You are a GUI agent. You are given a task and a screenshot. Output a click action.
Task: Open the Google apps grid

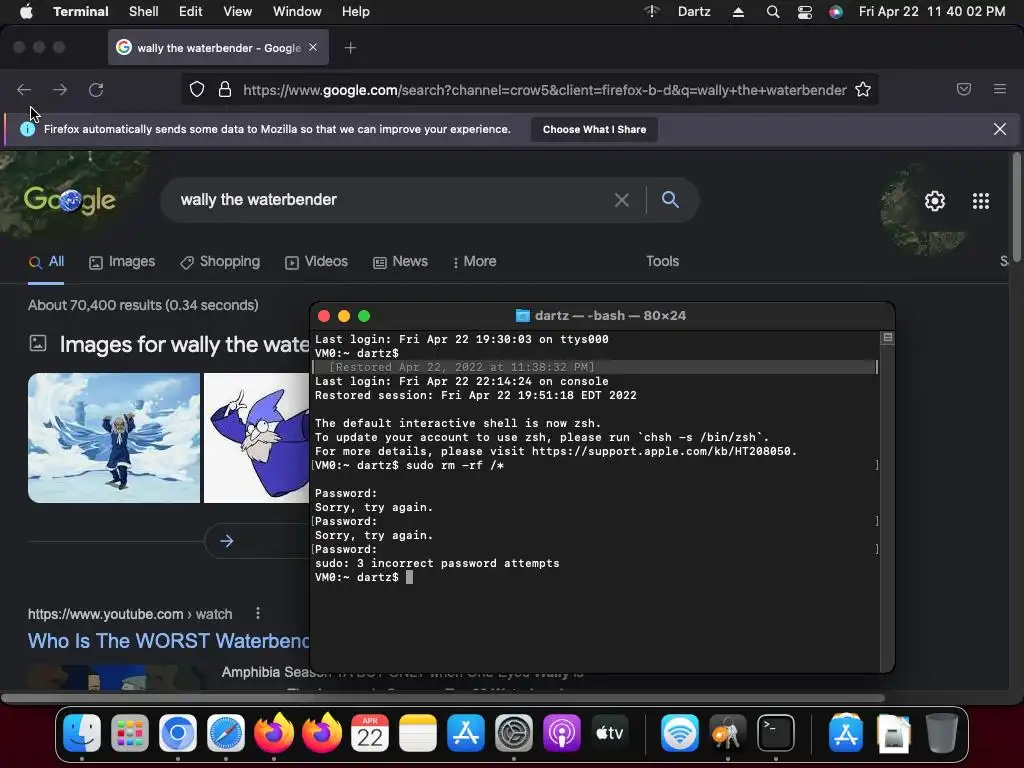click(981, 201)
